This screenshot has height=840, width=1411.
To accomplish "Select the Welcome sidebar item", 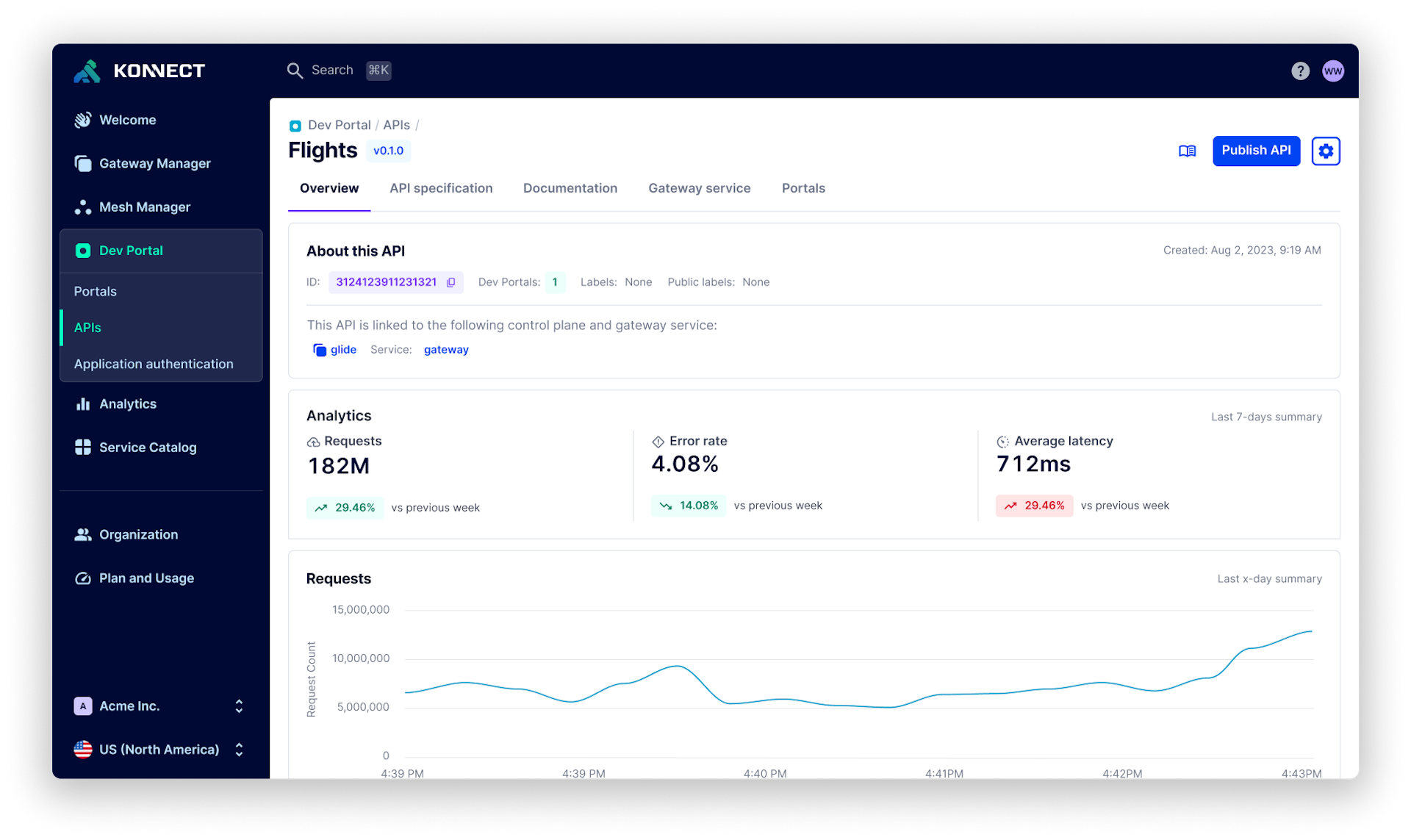I will (x=127, y=120).
